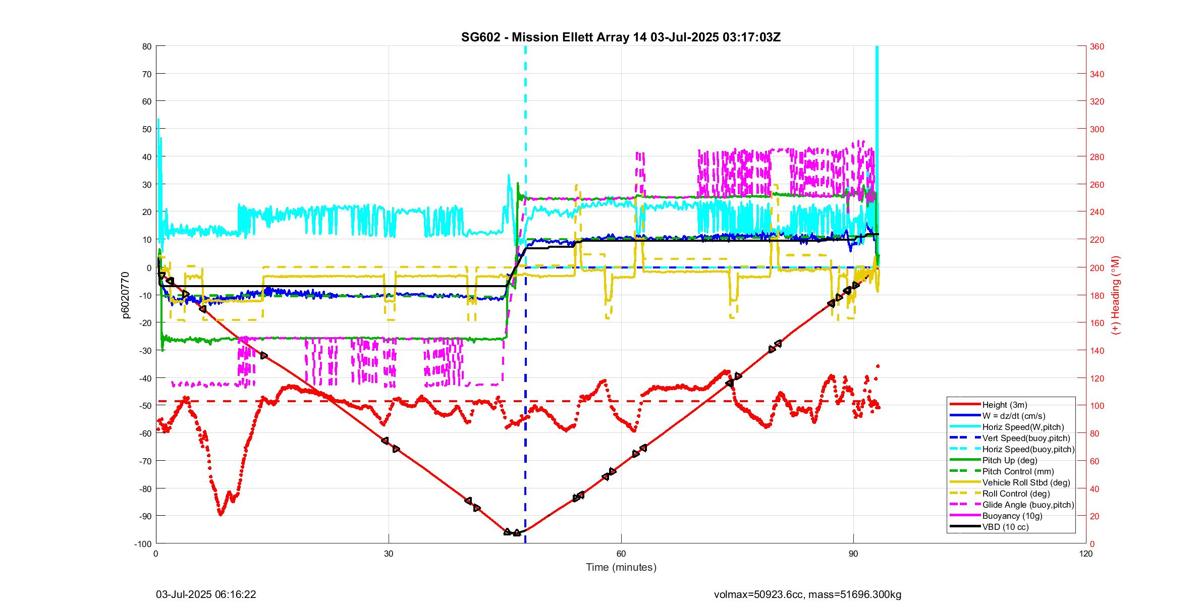Screen dimensions: 1200x611
Task: Click the "-50" tick on the left axis
Action: (143, 406)
